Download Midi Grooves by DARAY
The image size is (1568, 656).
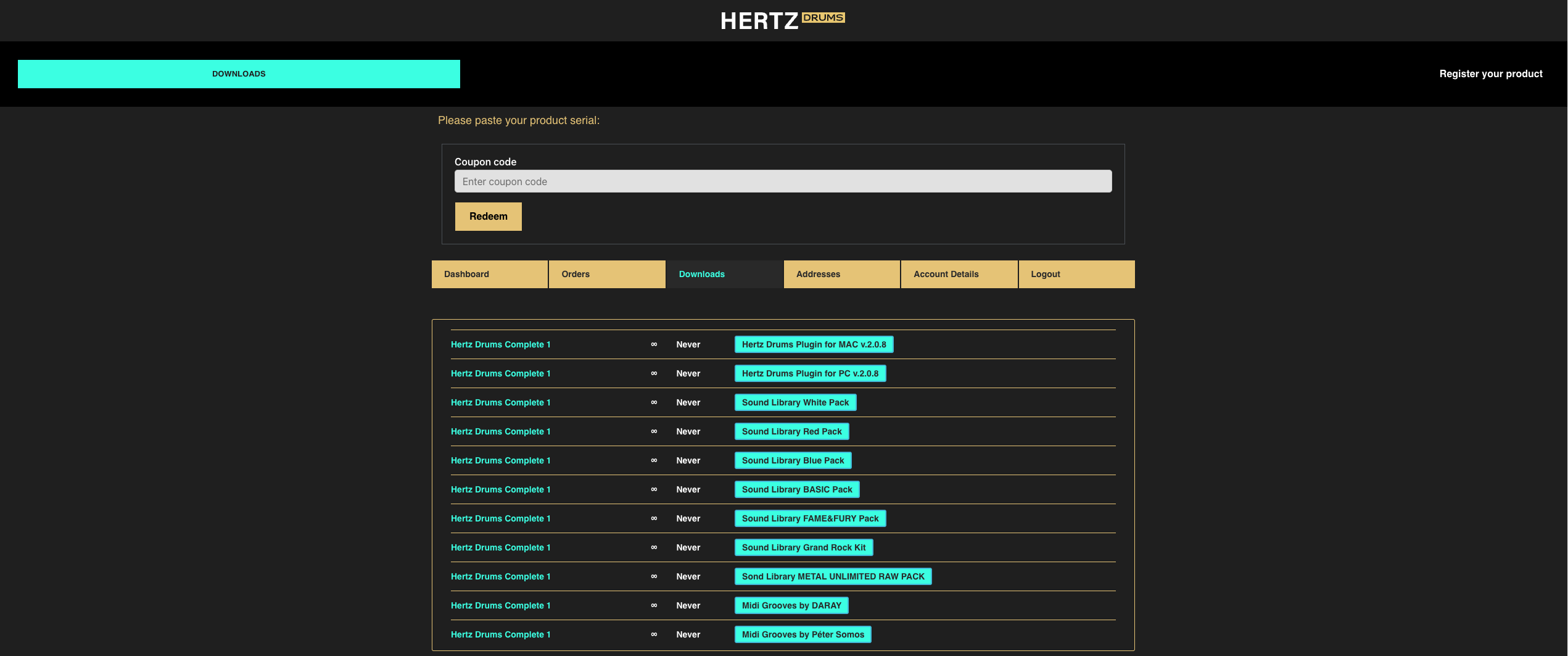coord(791,605)
